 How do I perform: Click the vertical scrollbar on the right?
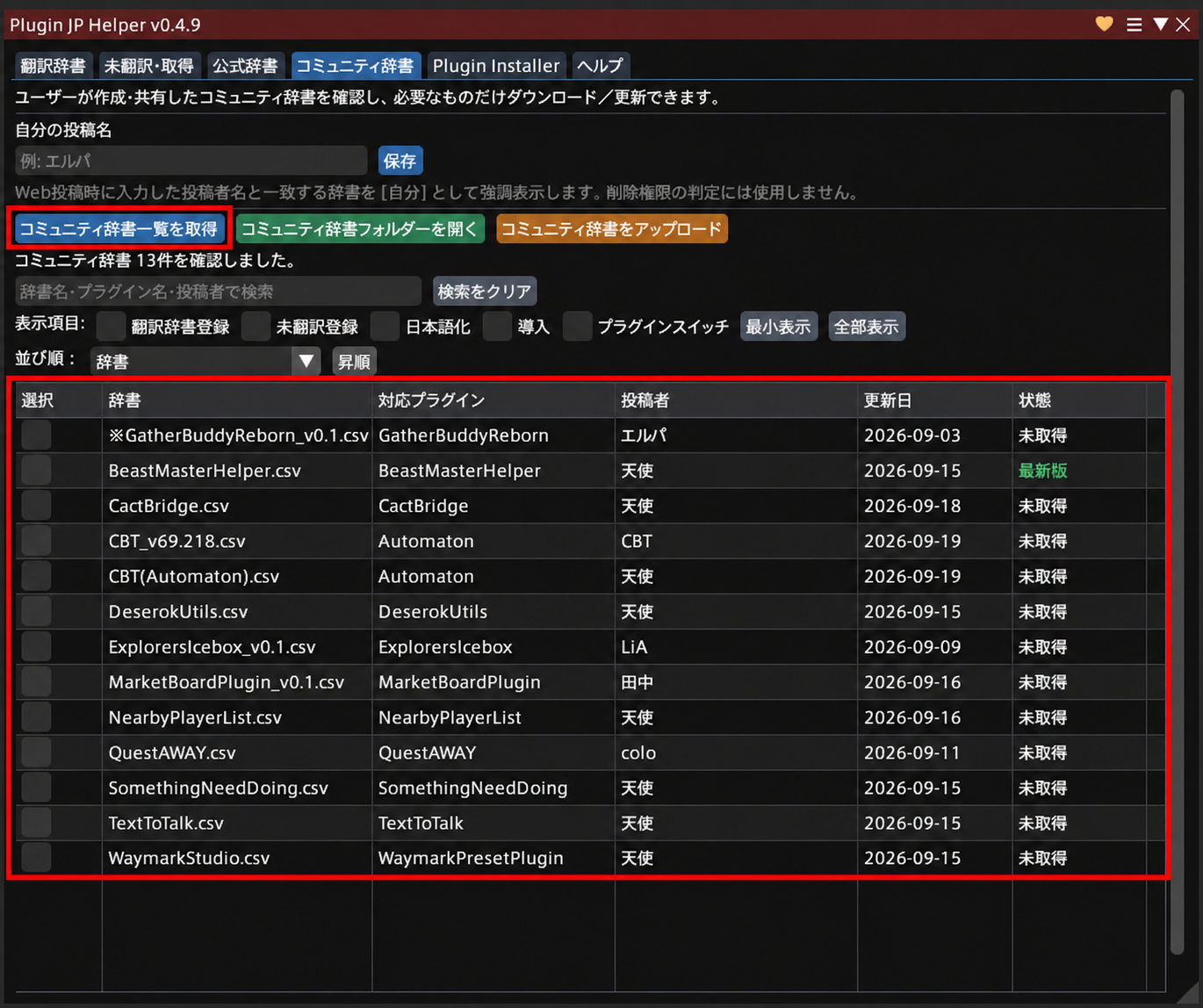click(x=1178, y=522)
